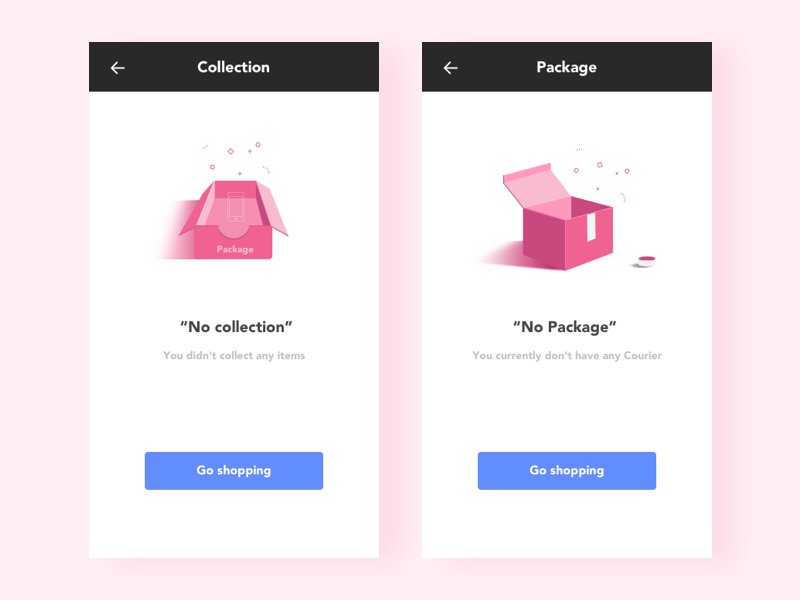
Task: Click the Collection header title
Action: pos(234,67)
